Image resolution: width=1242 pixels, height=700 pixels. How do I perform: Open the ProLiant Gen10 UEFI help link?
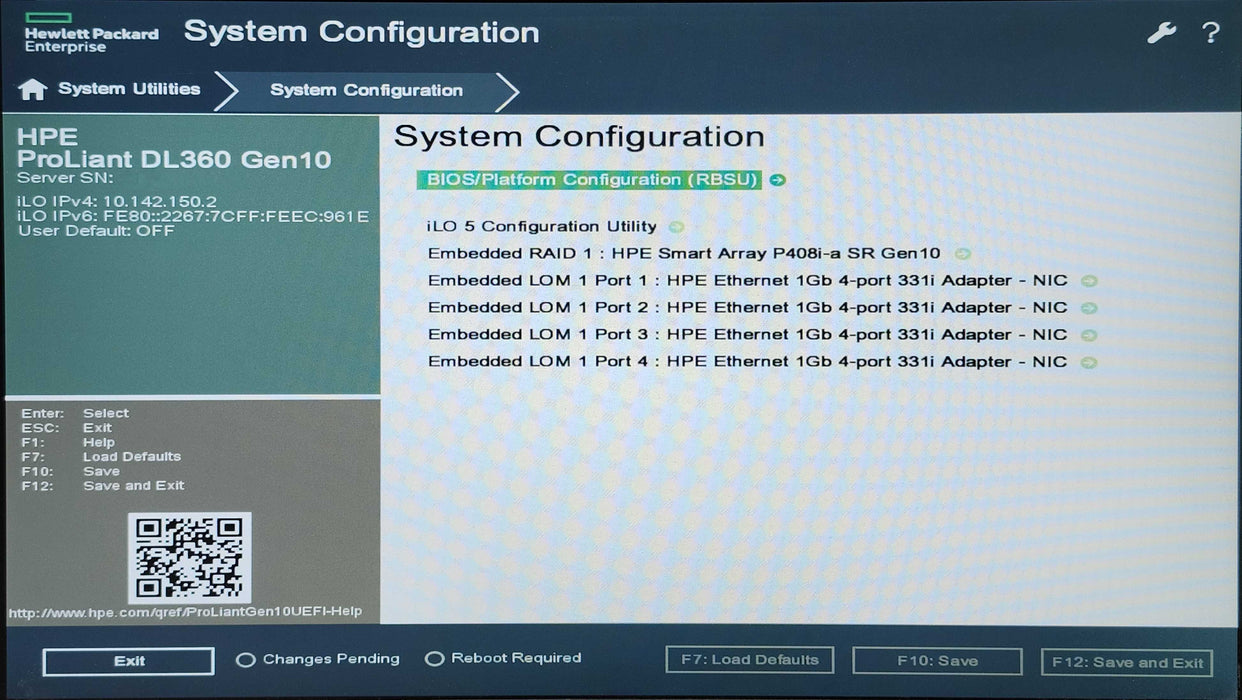[x=183, y=613]
